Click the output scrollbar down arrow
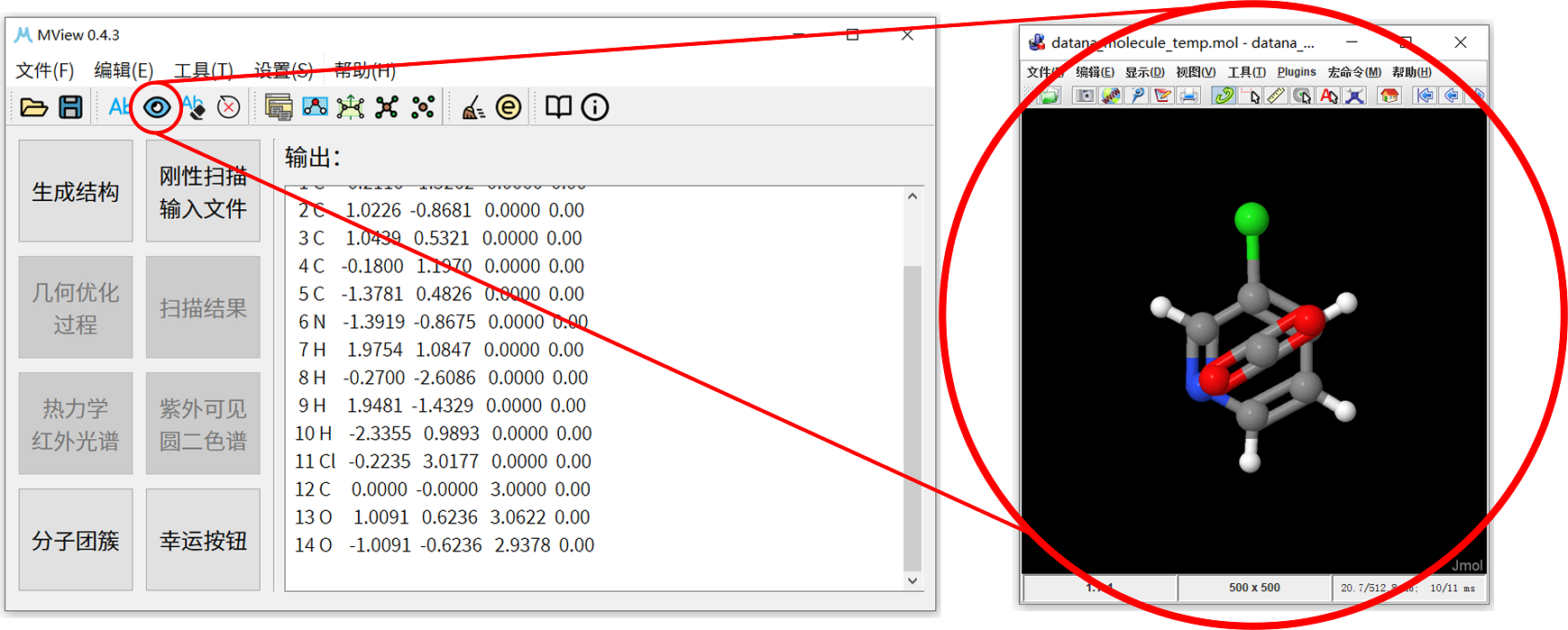 point(912,580)
